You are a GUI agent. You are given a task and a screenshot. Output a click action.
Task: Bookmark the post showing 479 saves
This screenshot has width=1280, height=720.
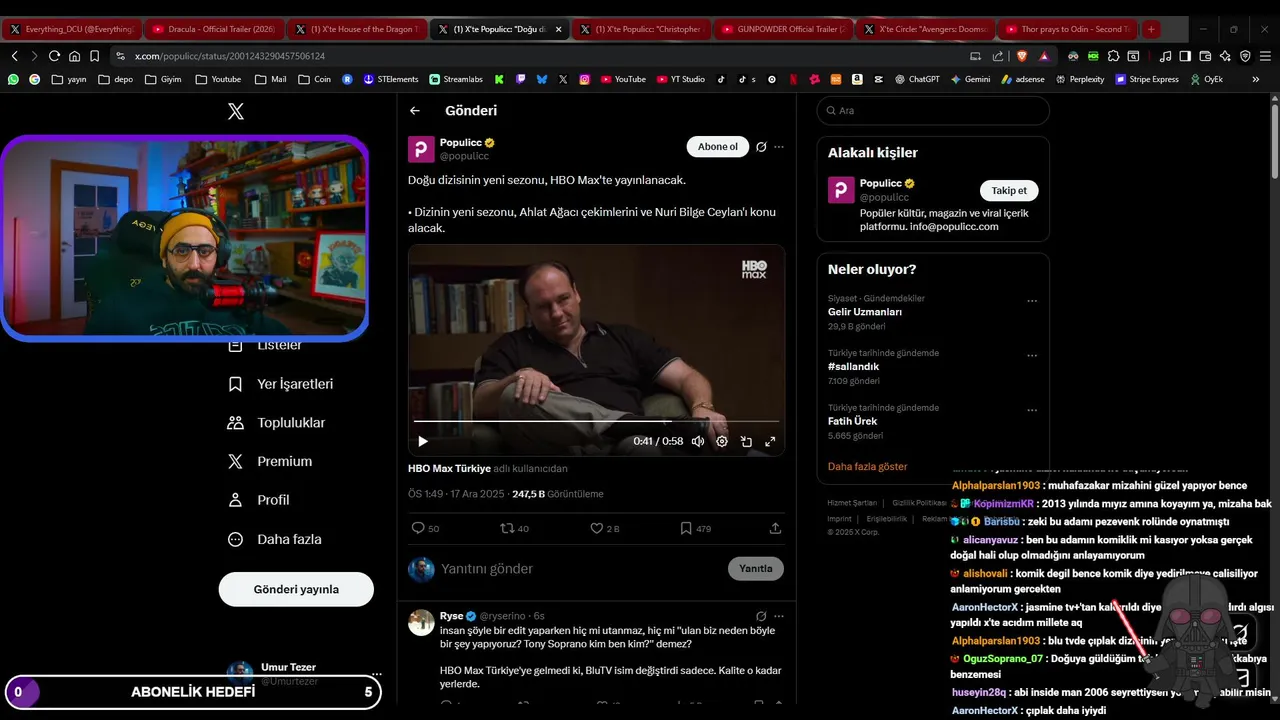pyautogui.click(x=695, y=528)
